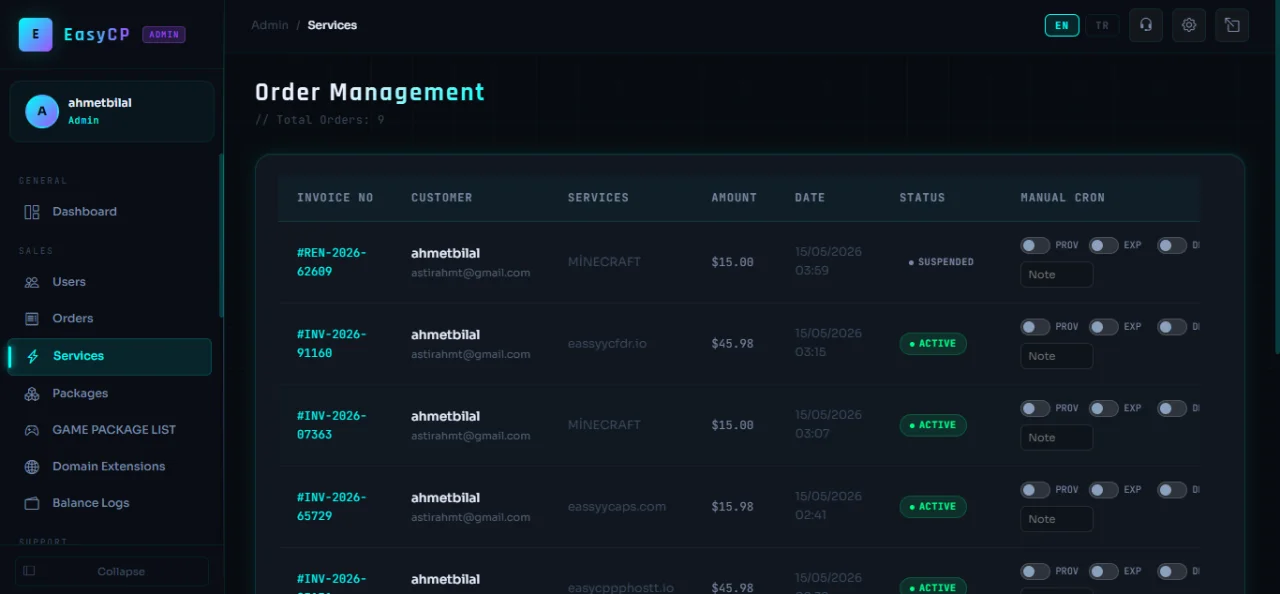Click the Domain Extensions globe icon
The image size is (1280, 594).
(32, 467)
